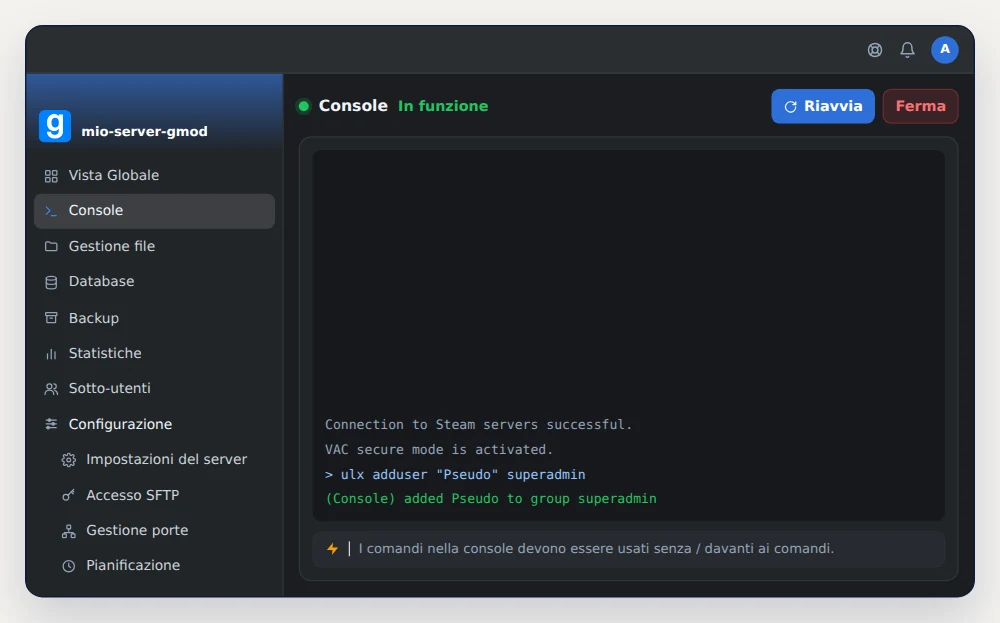Open the notifications bell
1000x623 pixels.
pos(907,50)
